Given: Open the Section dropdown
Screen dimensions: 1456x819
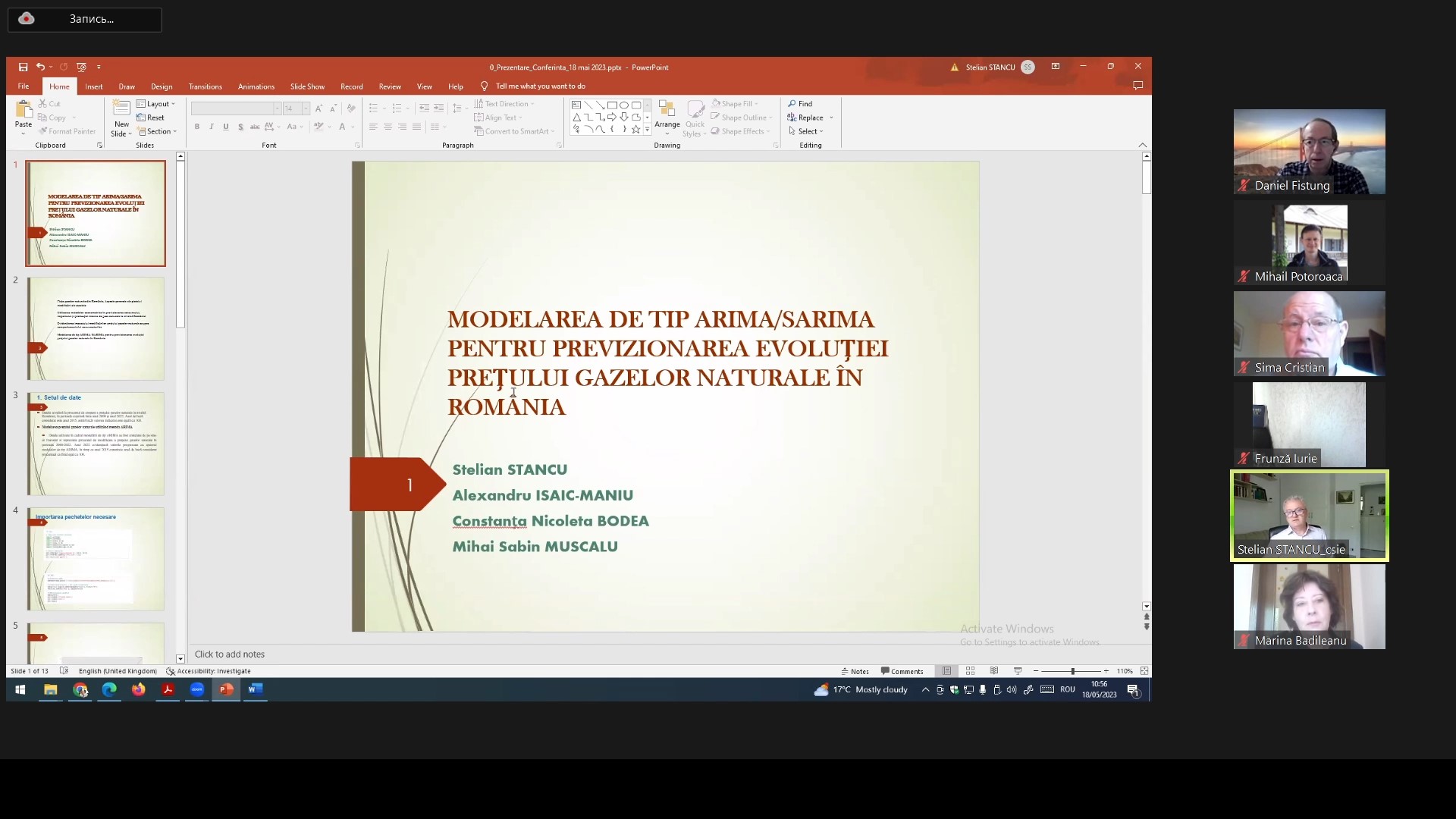Looking at the screenshot, I should 156,131.
